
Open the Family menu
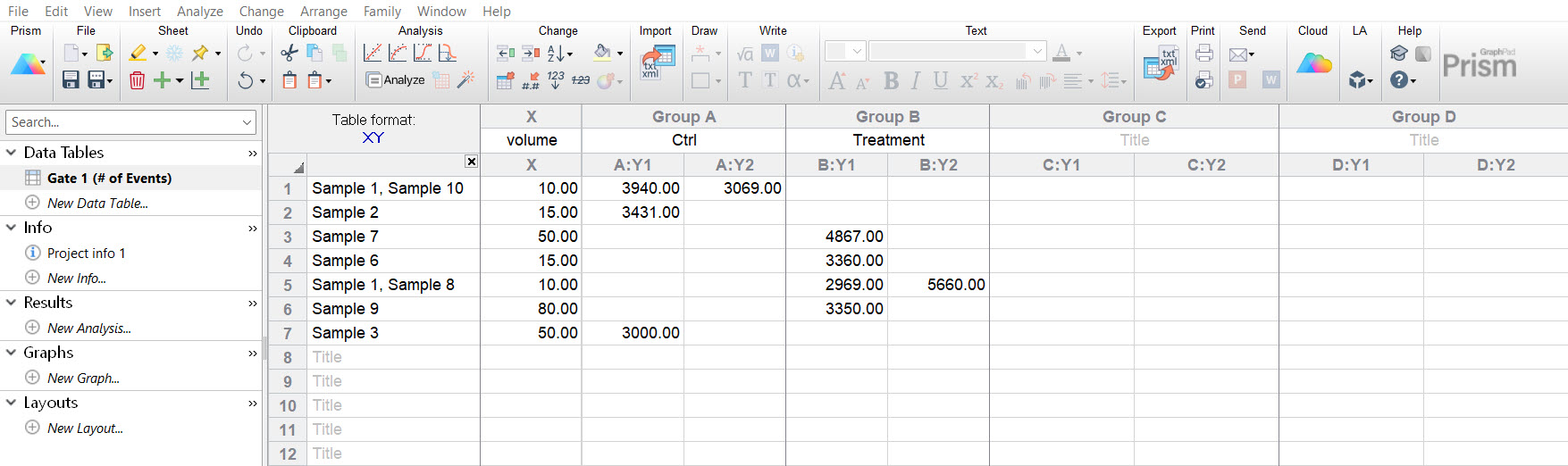(x=382, y=12)
